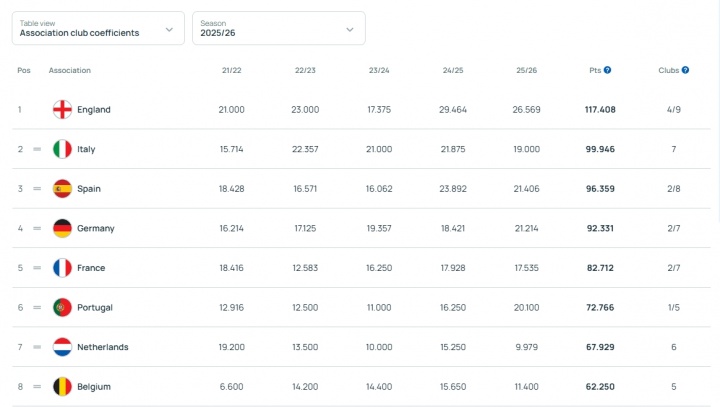
Task: Click the Germany flag icon
Action: pos(62,228)
